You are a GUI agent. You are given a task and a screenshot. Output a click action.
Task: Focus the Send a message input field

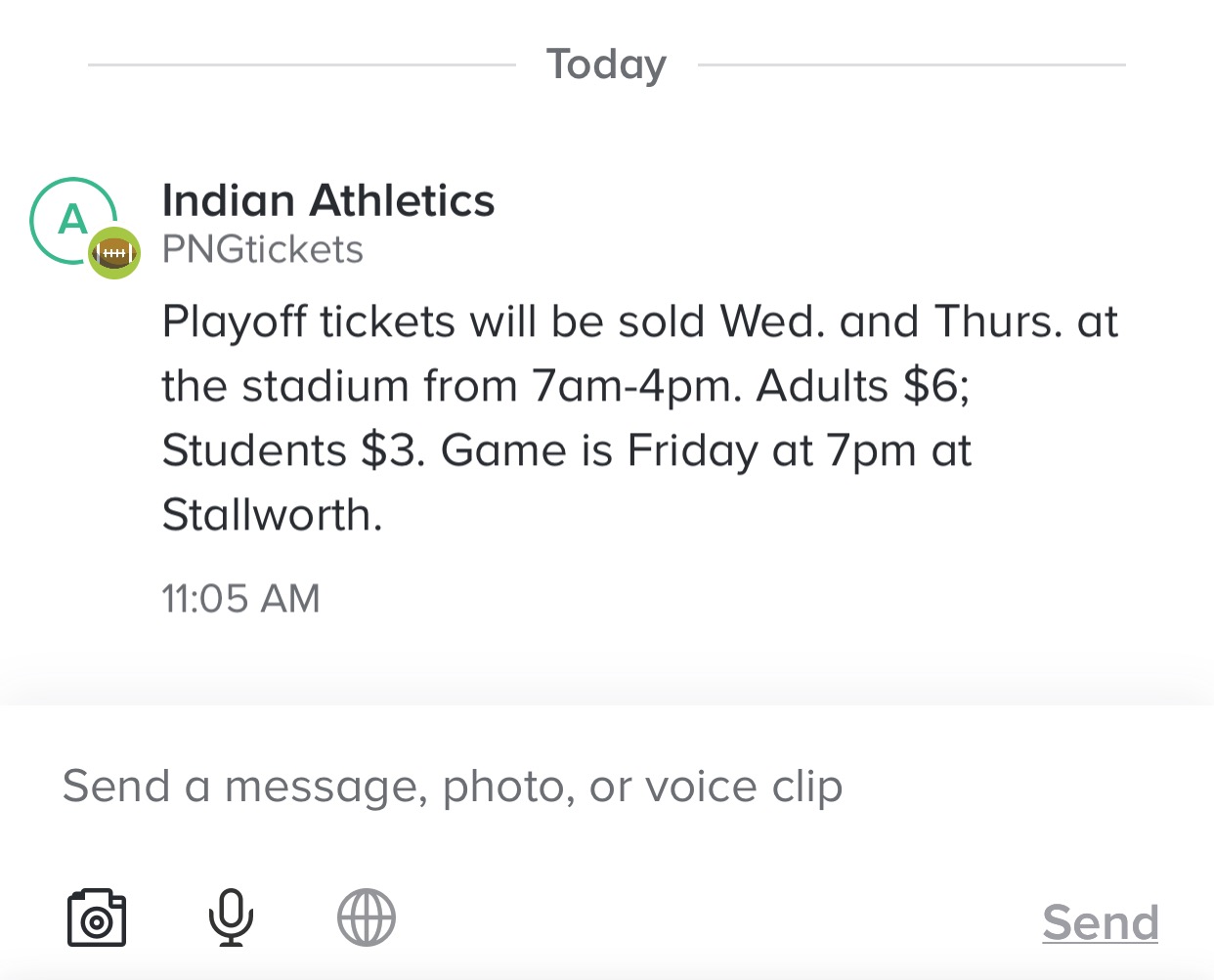click(607, 787)
